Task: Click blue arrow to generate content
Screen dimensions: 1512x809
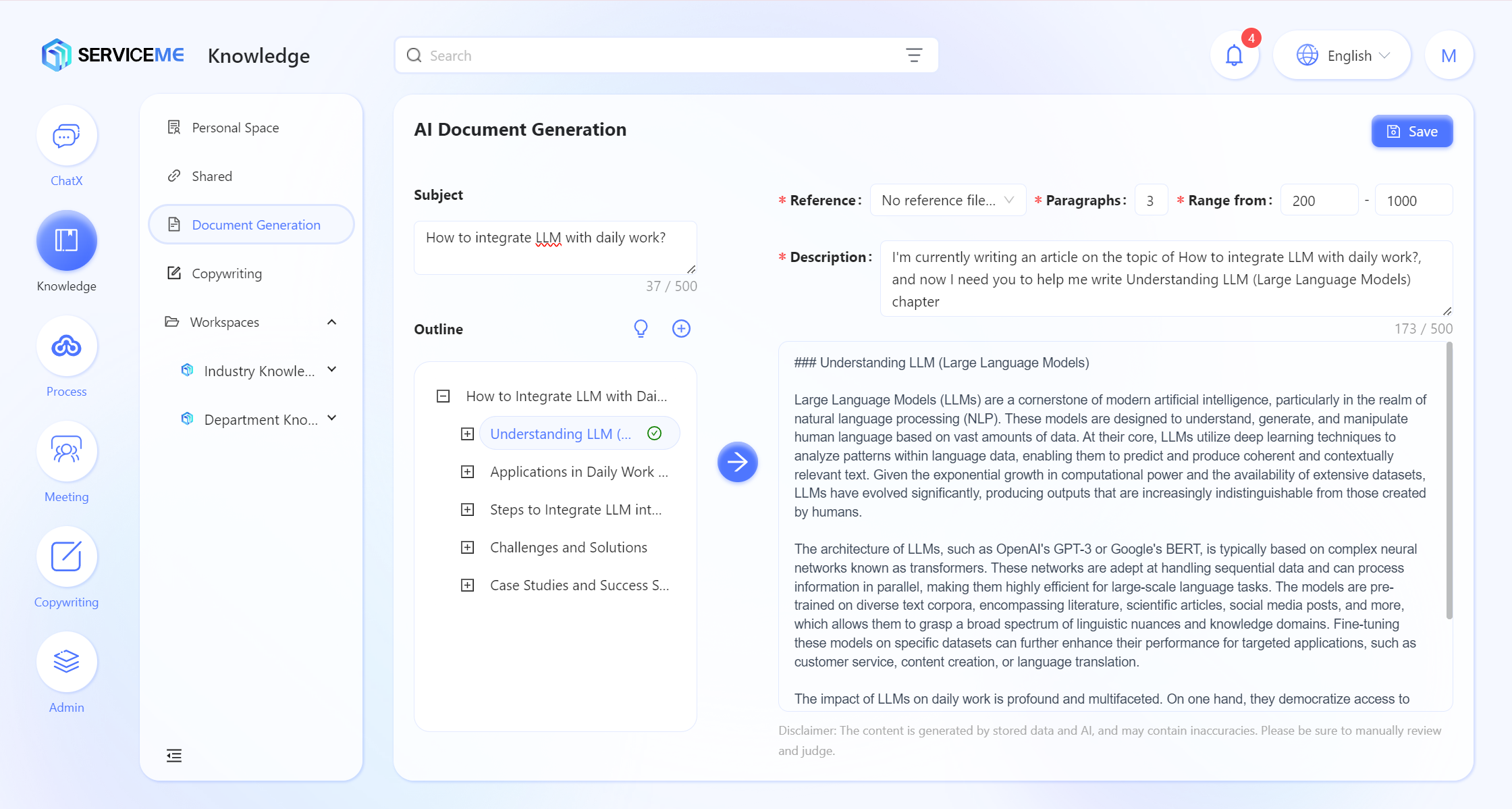Action: click(x=737, y=462)
